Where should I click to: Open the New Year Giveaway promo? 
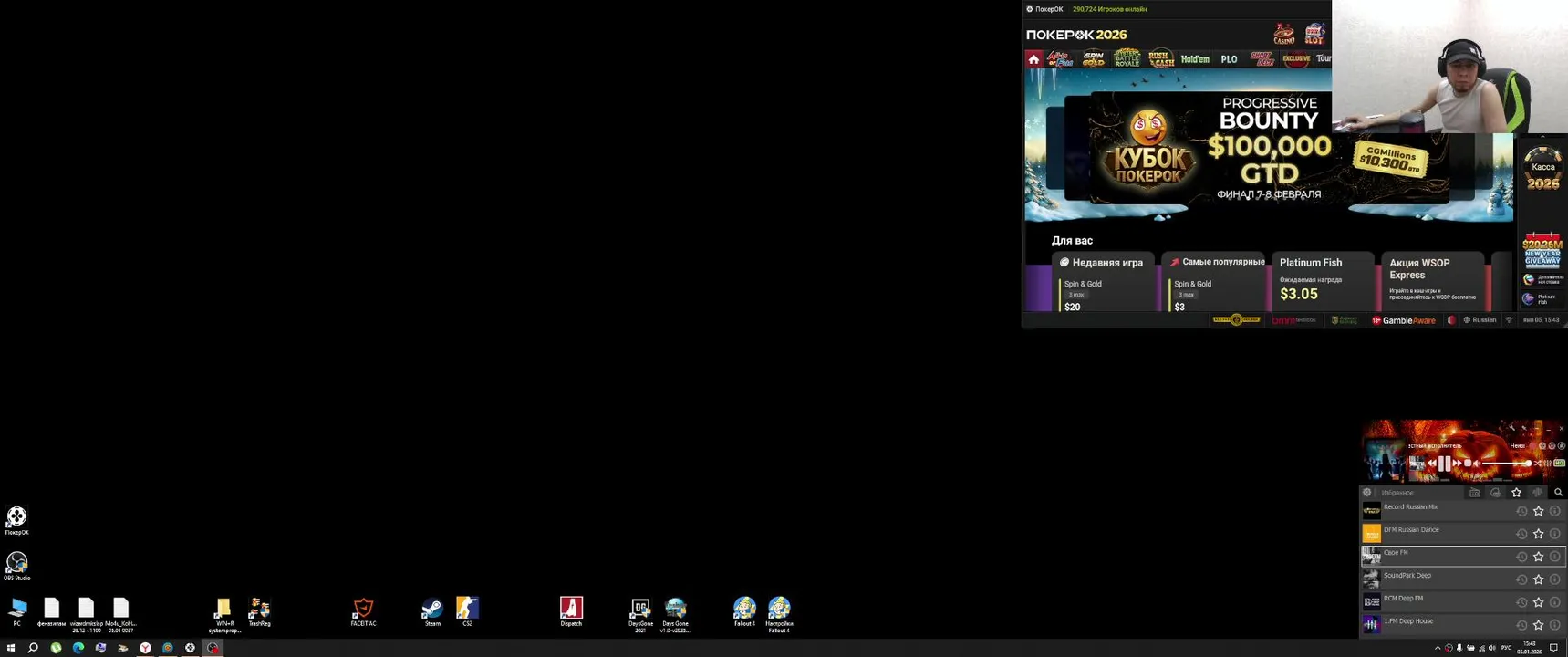[1542, 251]
